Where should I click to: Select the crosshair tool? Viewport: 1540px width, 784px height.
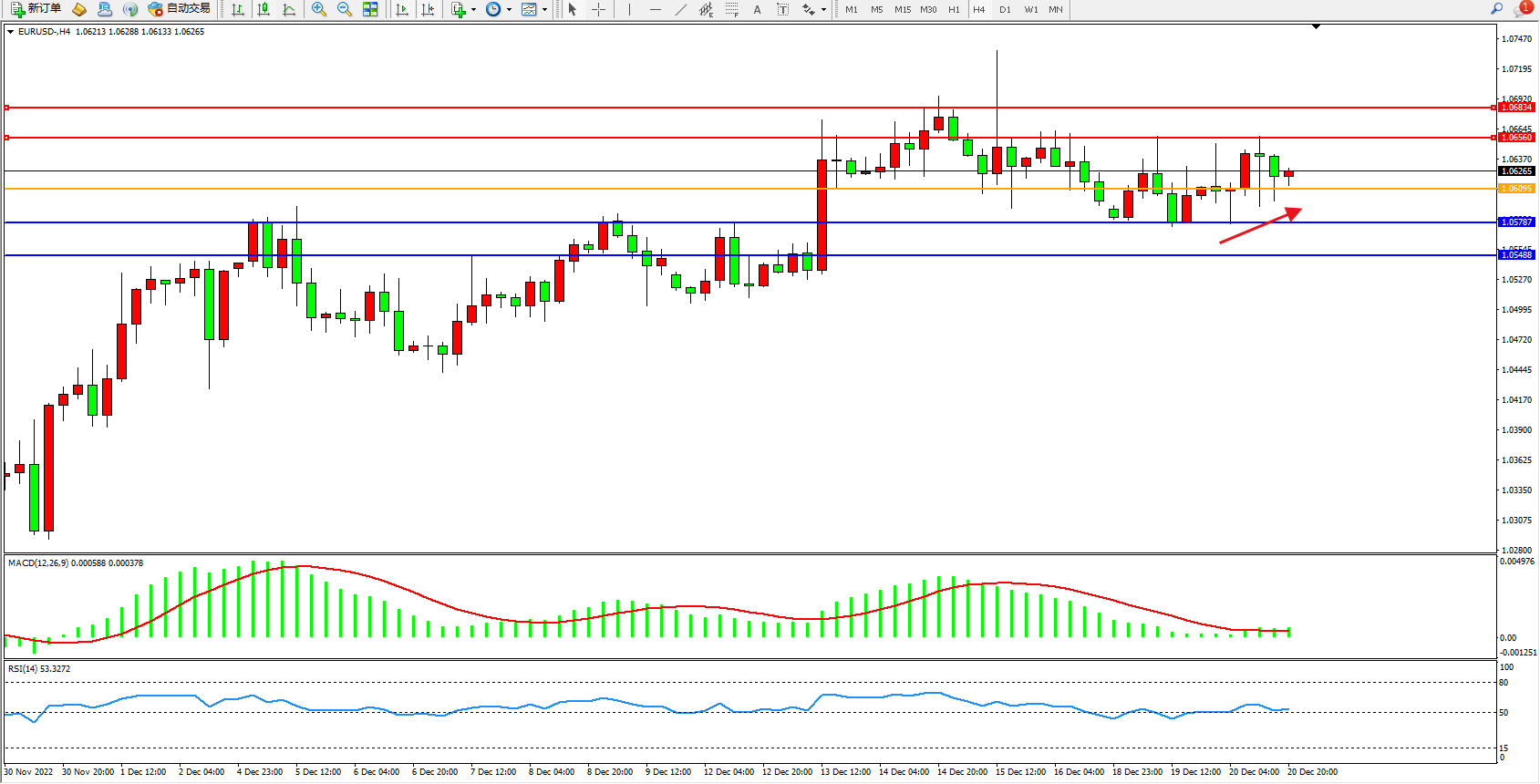(598, 9)
